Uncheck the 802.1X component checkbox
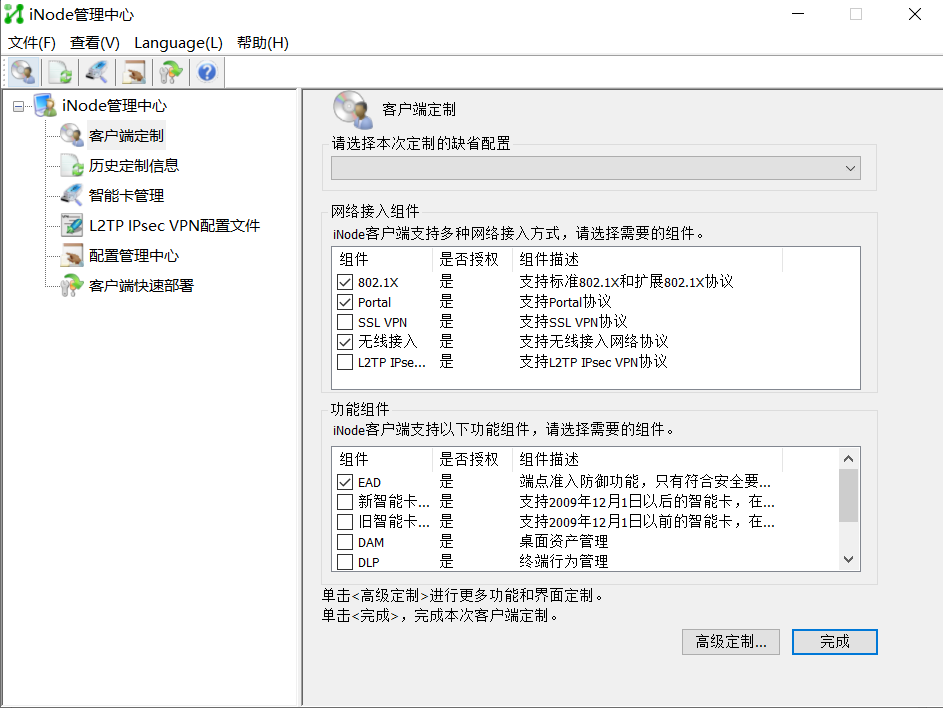The height and width of the screenshot is (708, 943). pyautogui.click(x=345, y=282)
